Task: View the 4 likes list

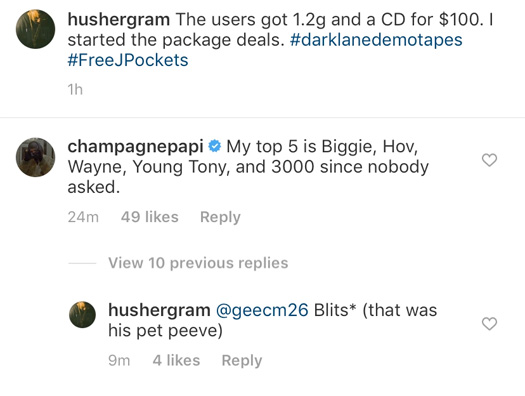Action: 176,361
